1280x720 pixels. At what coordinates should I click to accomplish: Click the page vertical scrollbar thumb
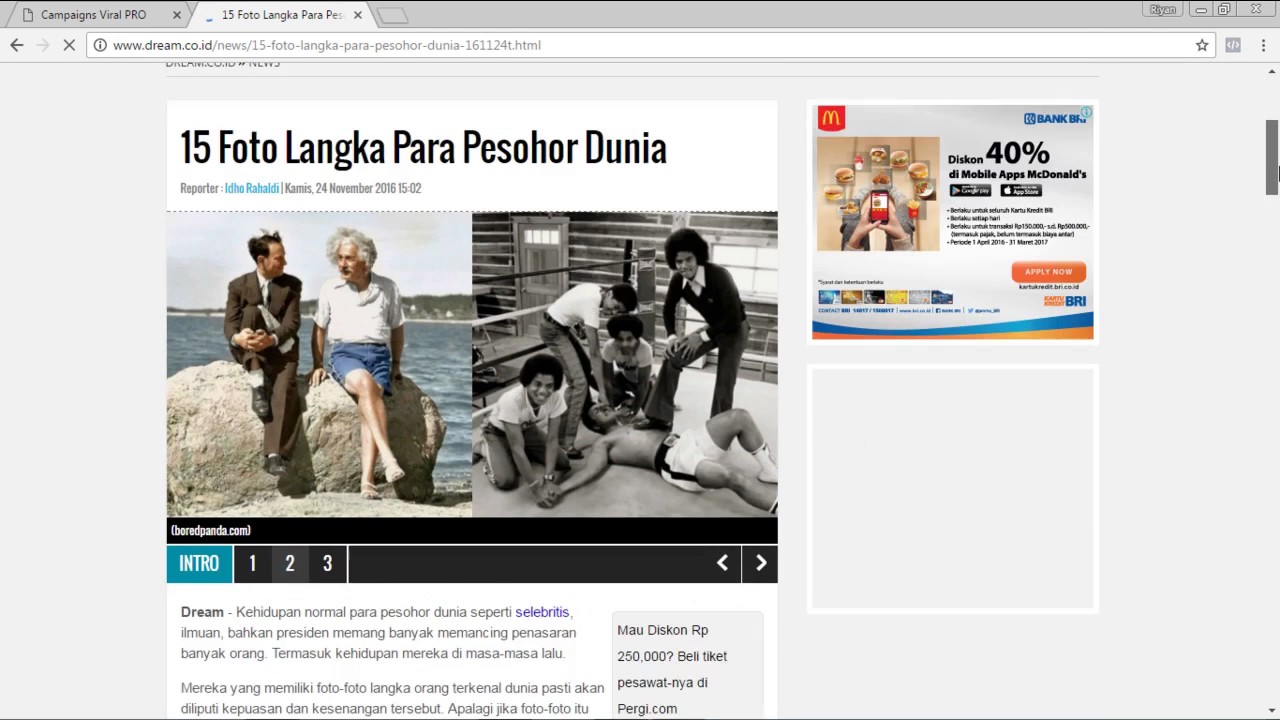[1272, 157]
